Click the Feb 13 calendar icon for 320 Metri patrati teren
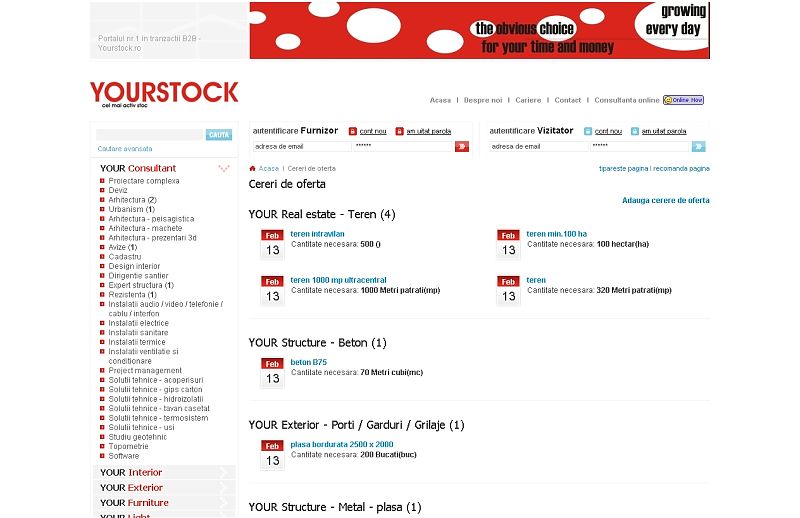 pyautogui.click(x=508, y=291)
